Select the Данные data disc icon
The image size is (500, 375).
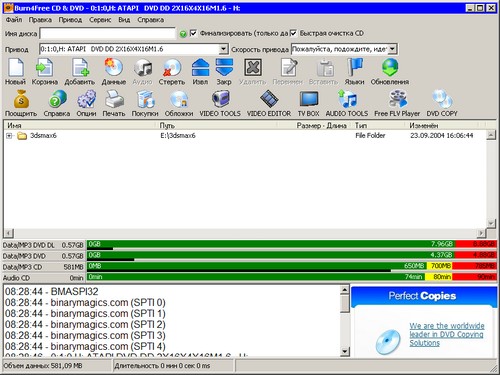click(113, 68)
